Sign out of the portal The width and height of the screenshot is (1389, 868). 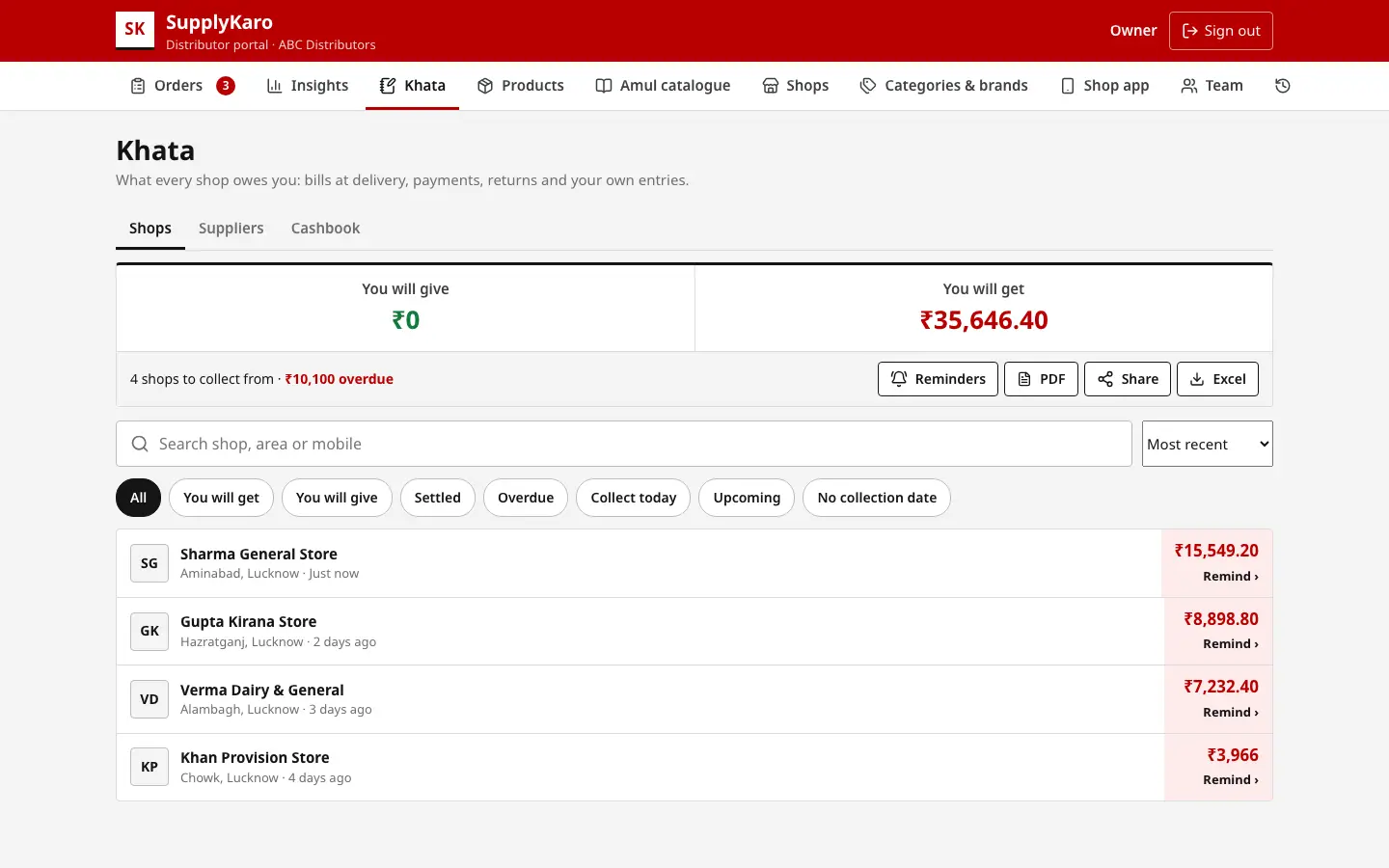1220,31
